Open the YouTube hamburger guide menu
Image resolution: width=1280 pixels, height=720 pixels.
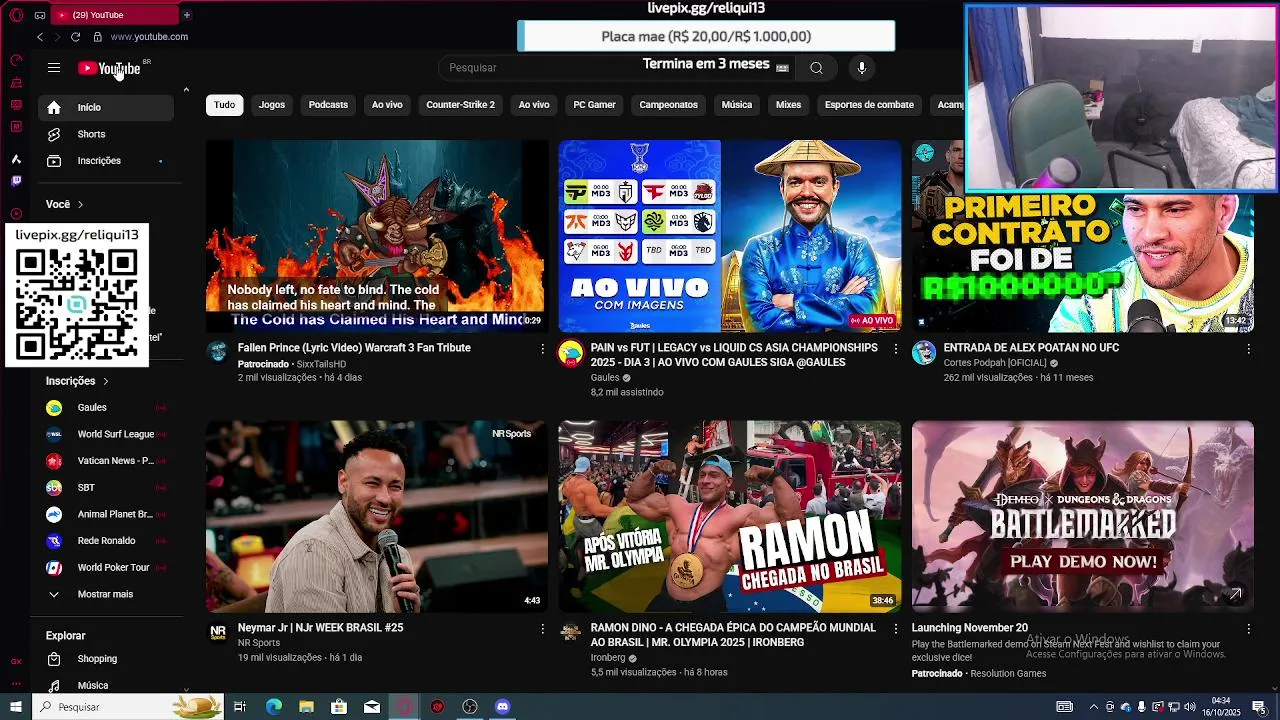pos(54,68)
